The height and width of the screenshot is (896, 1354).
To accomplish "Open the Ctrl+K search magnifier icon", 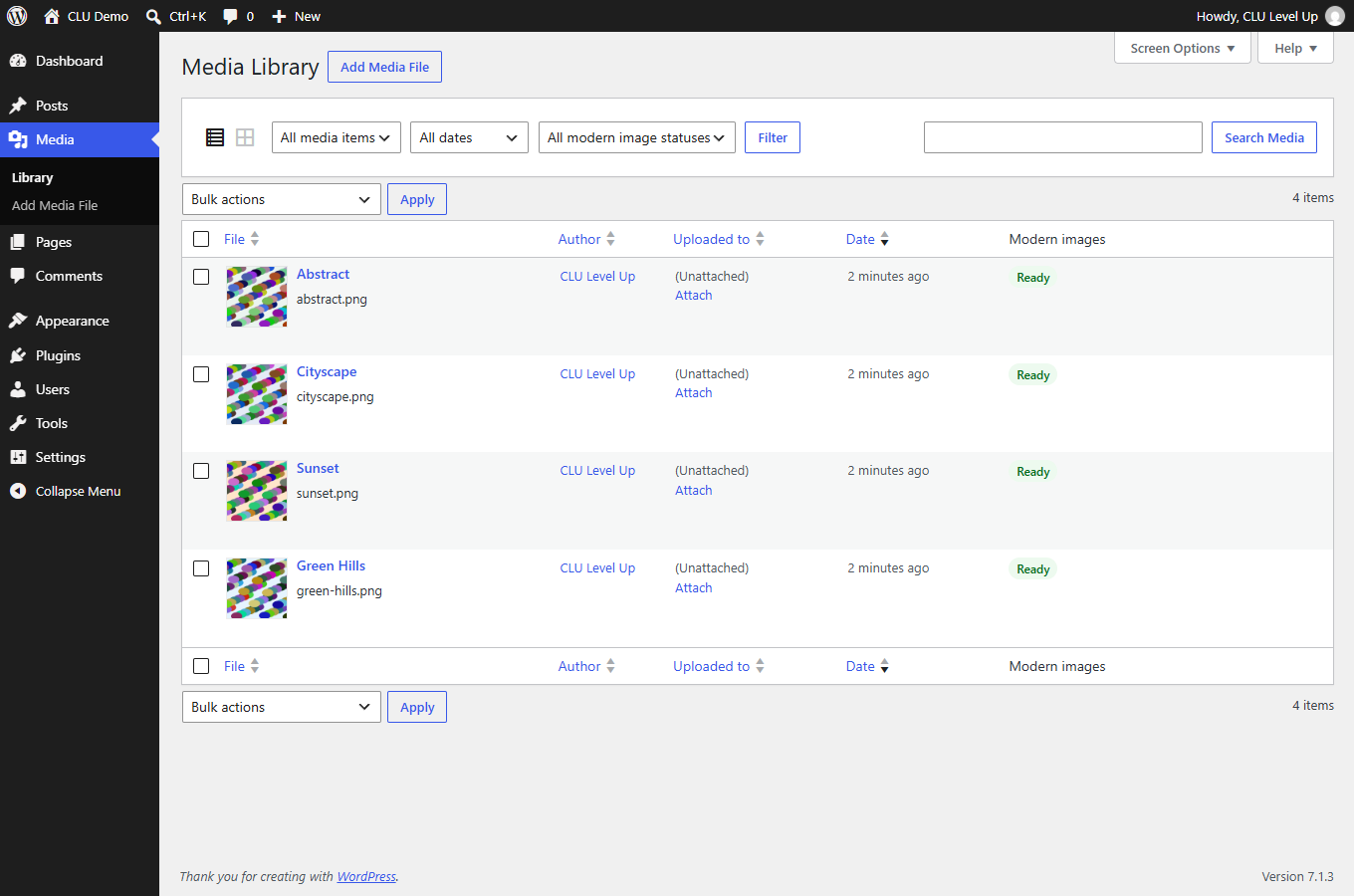I will [x=153, y=17].
